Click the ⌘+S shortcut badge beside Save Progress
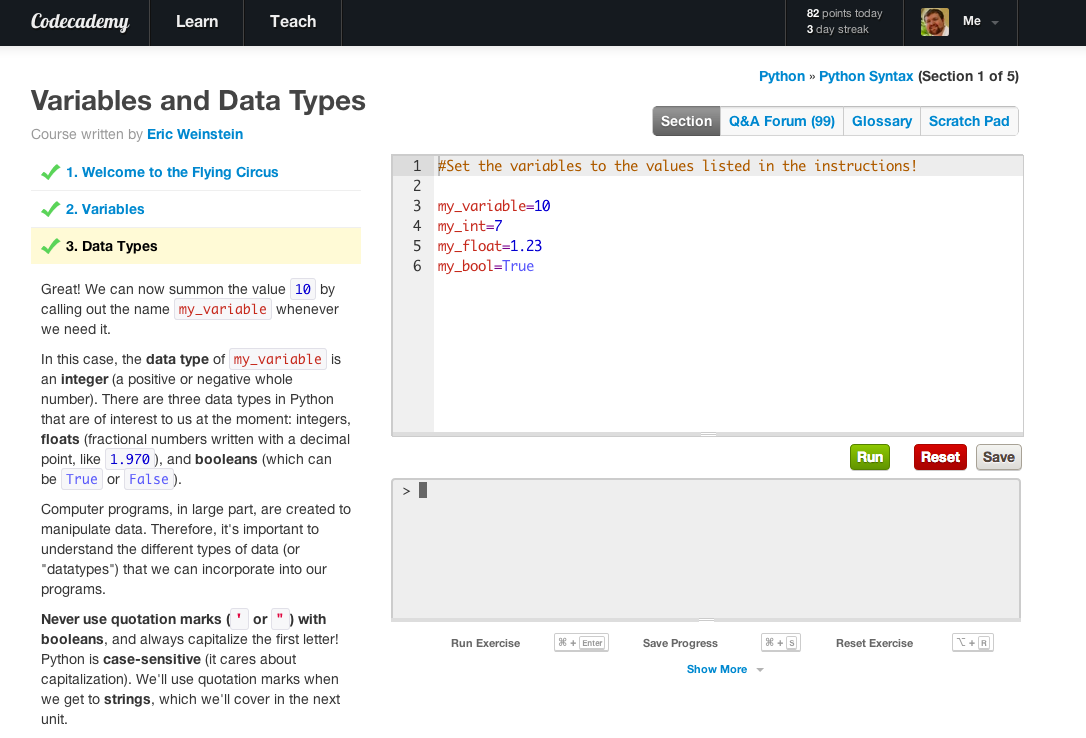 [x=780, y=643]
